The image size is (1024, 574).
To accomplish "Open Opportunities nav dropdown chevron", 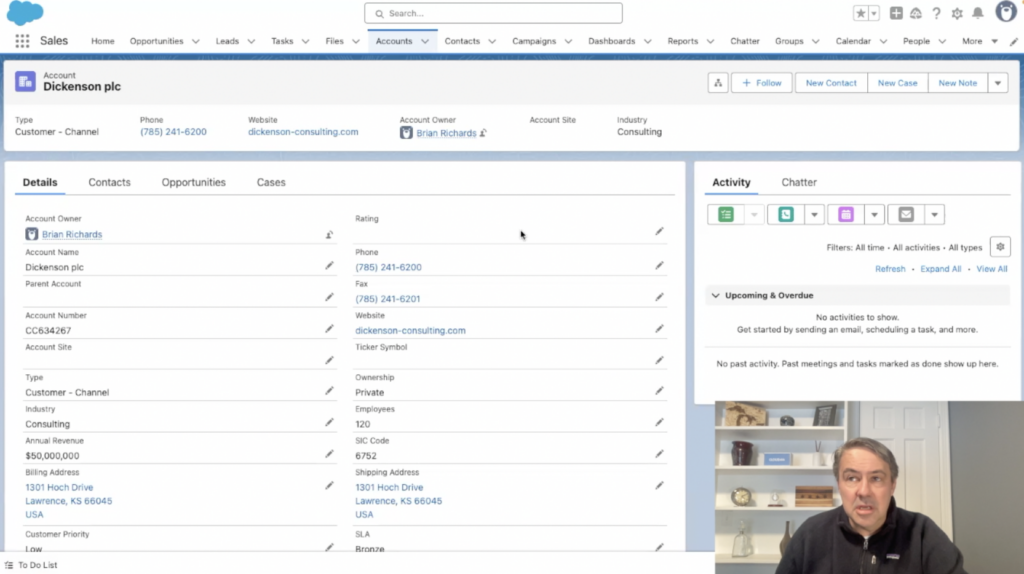I will [195, 41].
